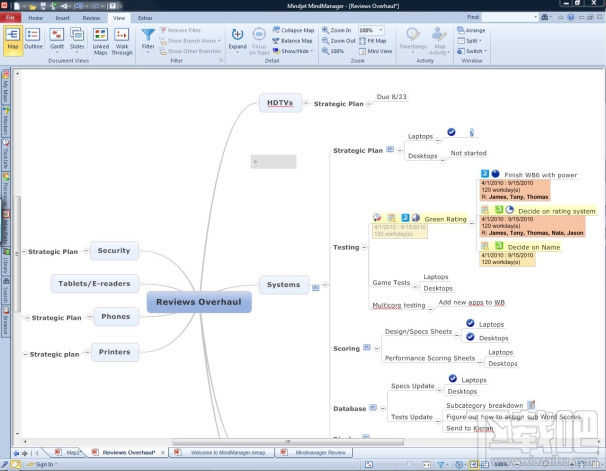Switch to Insert ribbon tab
606x471 pixels.
point(62,18)
